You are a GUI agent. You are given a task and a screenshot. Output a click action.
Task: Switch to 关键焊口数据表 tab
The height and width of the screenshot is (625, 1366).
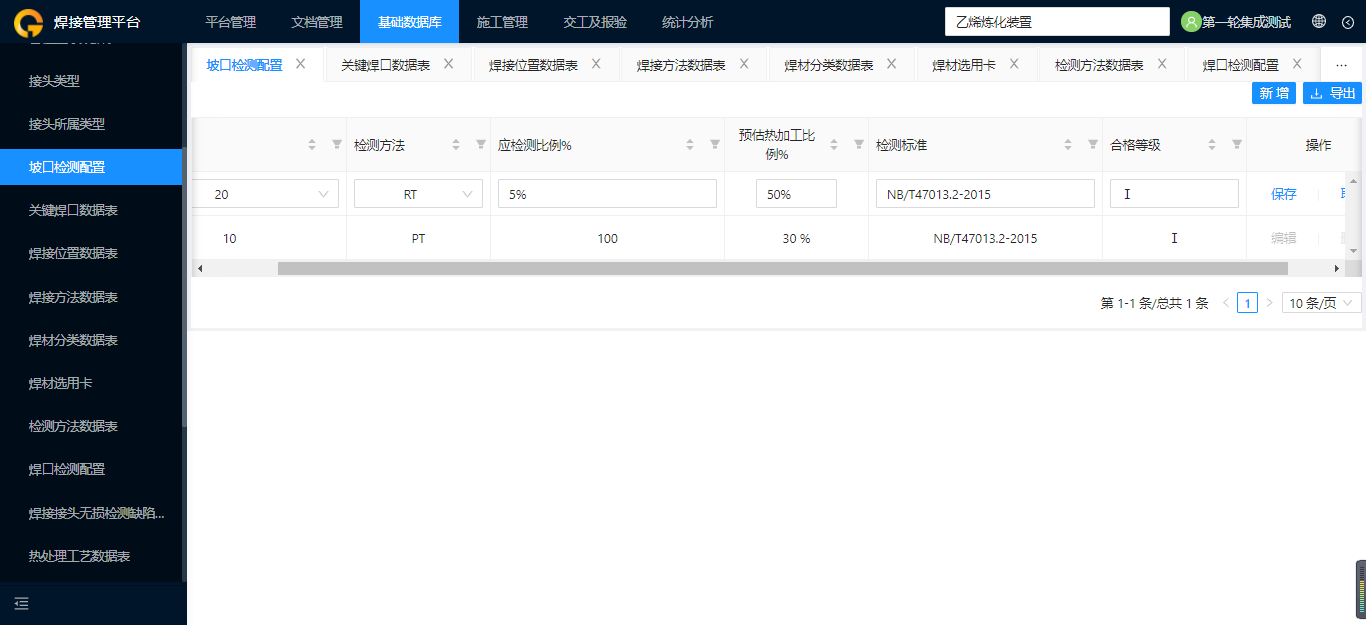tap(385, 65)
